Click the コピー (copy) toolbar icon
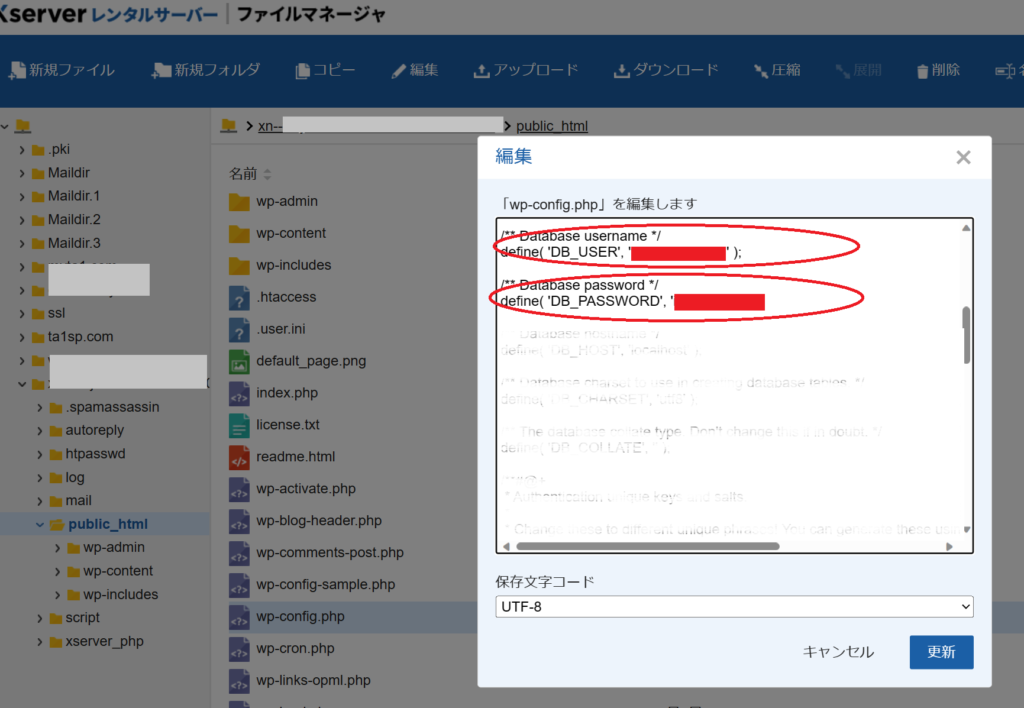 point(303,71)
